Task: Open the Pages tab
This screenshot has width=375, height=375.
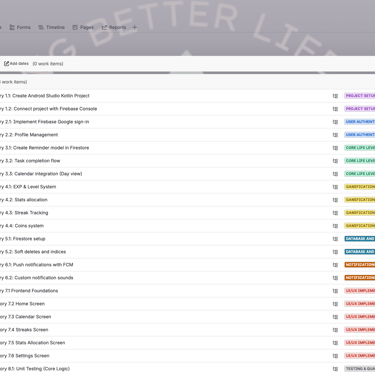Action: pos(83,27)
